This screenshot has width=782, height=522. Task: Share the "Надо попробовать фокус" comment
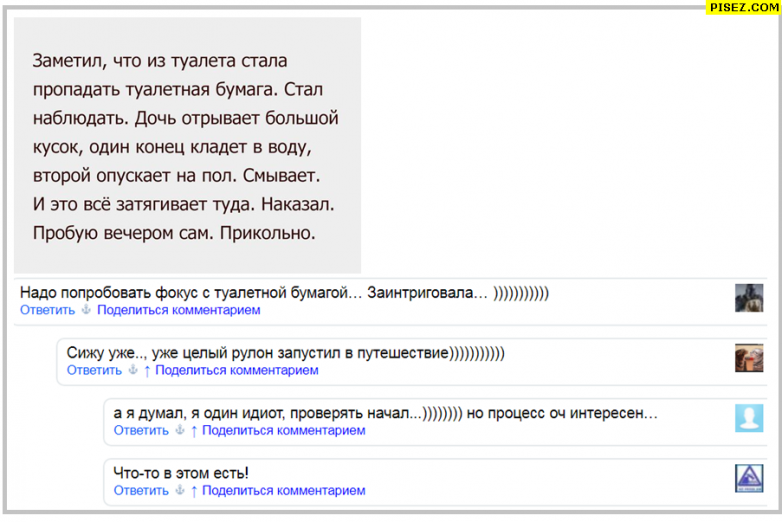pos(178,310)
